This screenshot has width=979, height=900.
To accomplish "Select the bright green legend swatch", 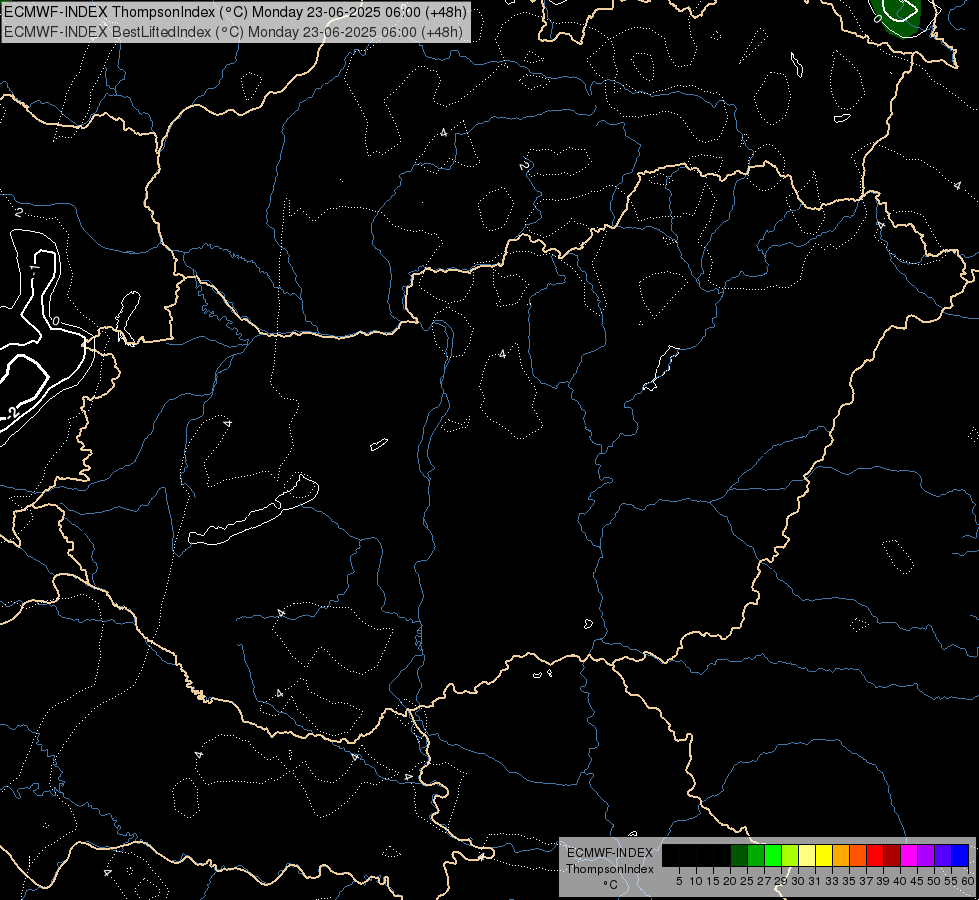I will click(x=773, y=855).
